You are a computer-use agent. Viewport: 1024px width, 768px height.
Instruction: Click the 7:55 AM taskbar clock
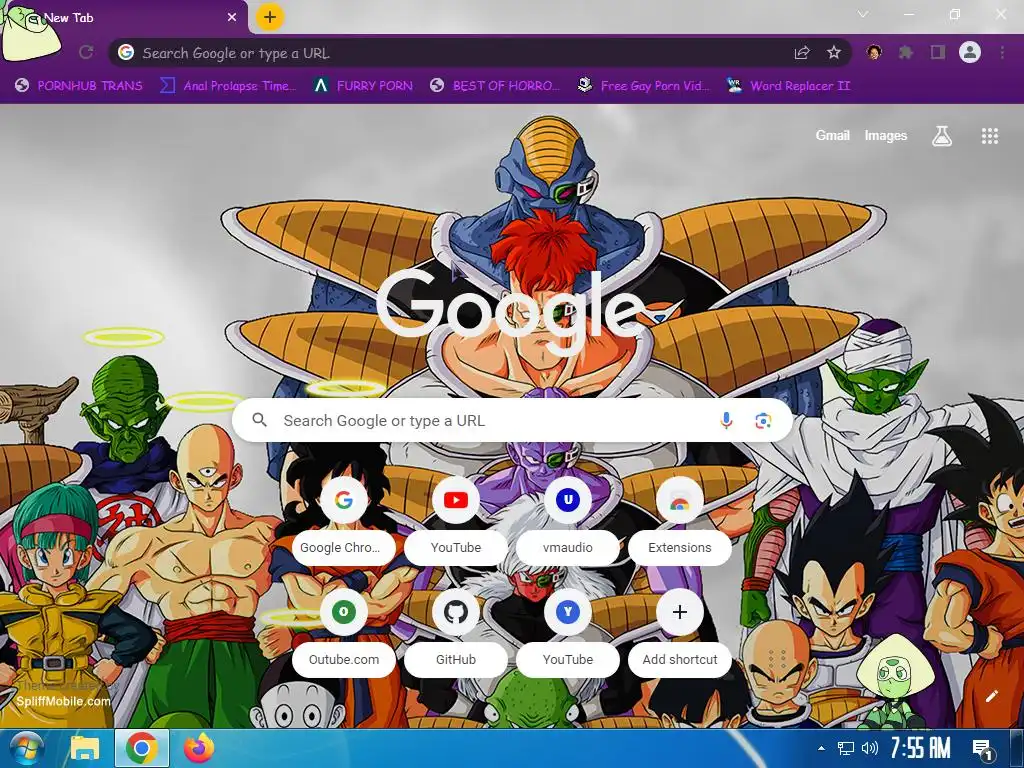[x=921, y=748]
